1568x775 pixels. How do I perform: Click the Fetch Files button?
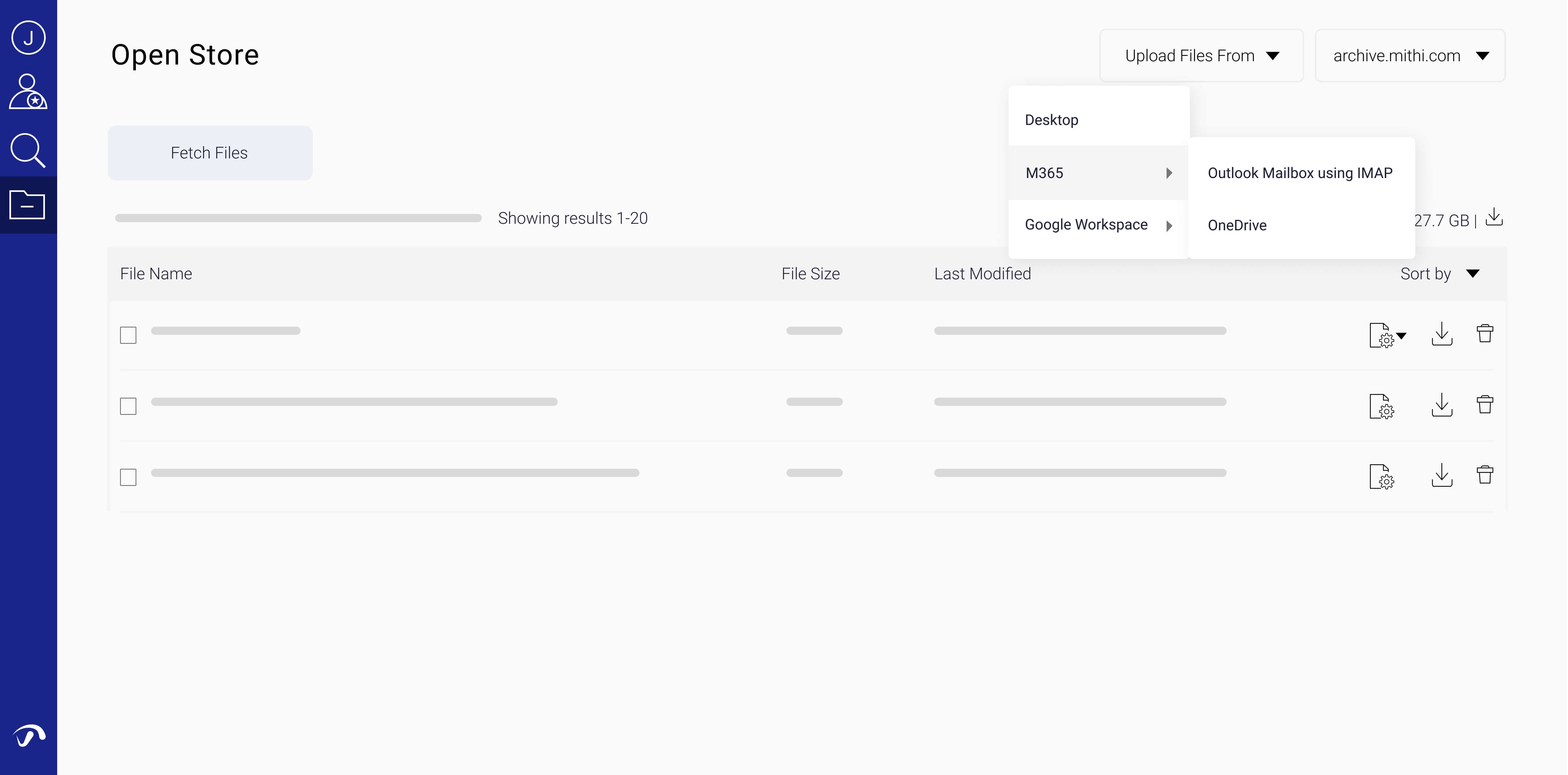point(209,153)
